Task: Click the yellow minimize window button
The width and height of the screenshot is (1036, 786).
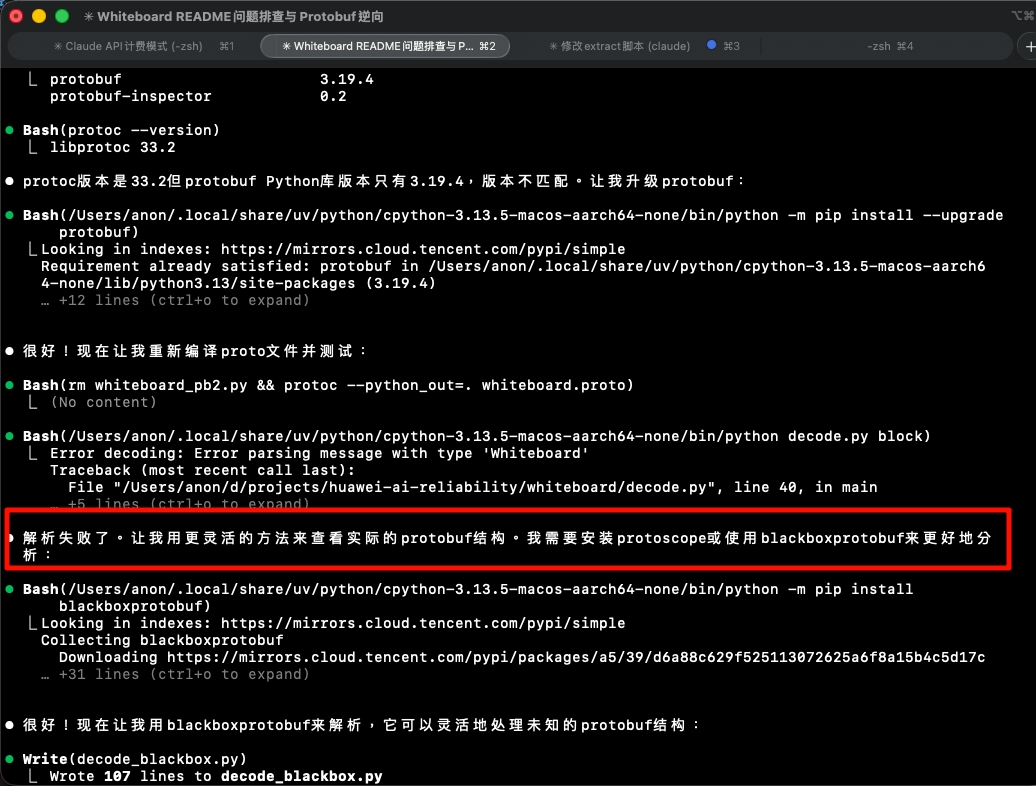Action: coord(39,17)
